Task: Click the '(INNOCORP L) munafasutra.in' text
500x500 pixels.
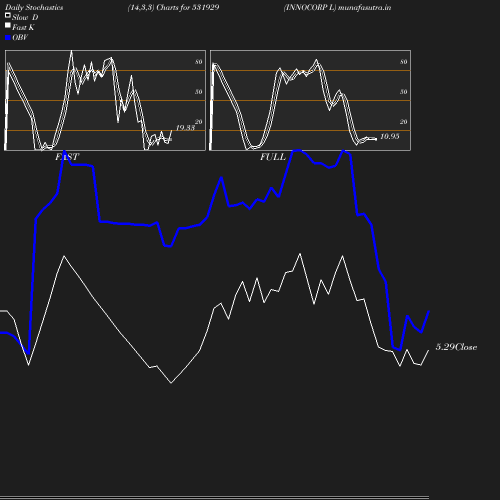Action: [337, 8]
